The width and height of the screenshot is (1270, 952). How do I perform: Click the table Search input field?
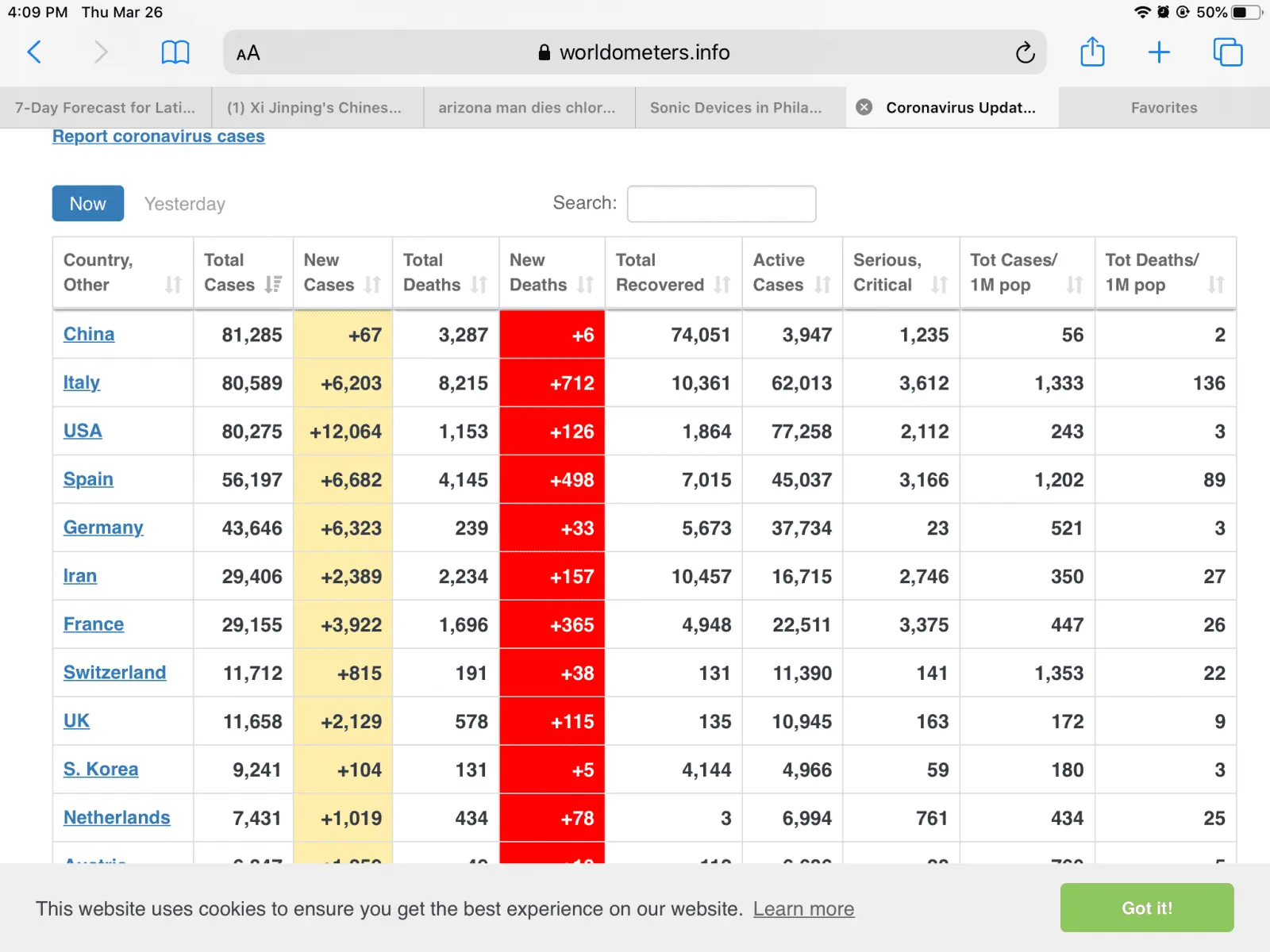click(x=721, y=204)
